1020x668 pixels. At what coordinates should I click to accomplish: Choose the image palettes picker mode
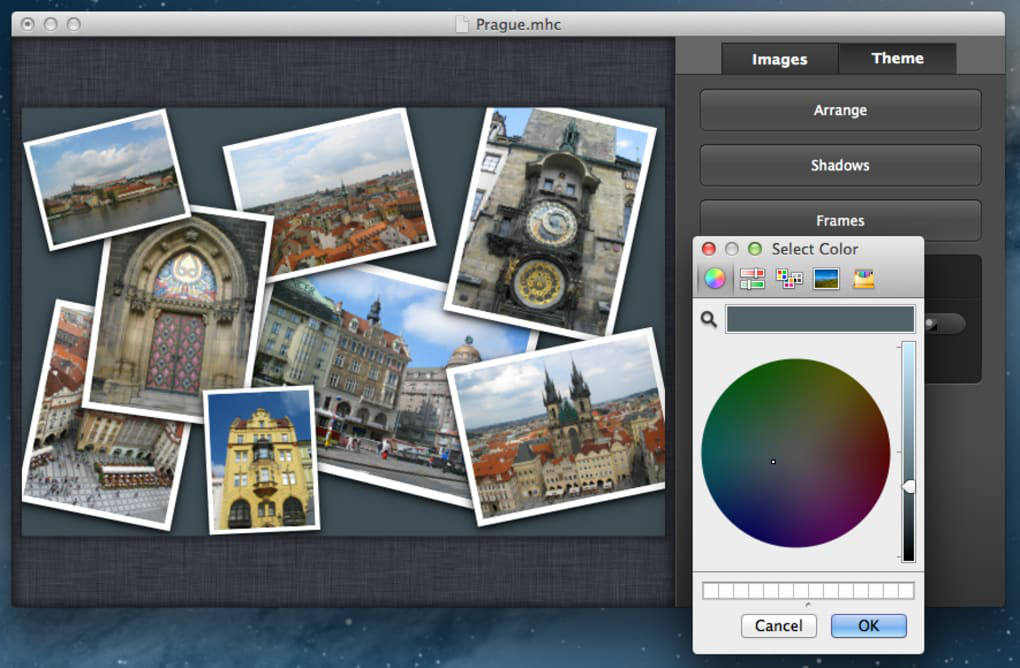pos(826,279)
